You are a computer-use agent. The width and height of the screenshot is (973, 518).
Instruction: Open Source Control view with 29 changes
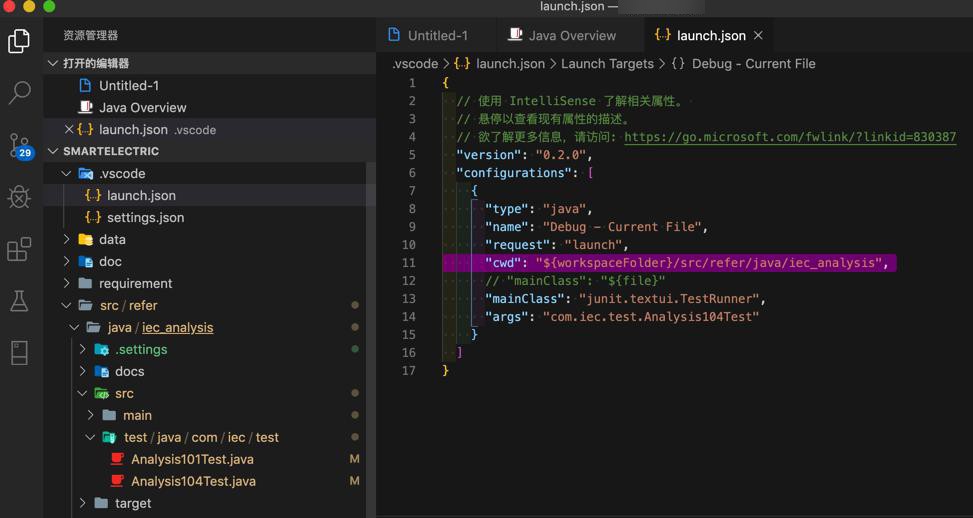pyautogui.click(x=20, y=146)
